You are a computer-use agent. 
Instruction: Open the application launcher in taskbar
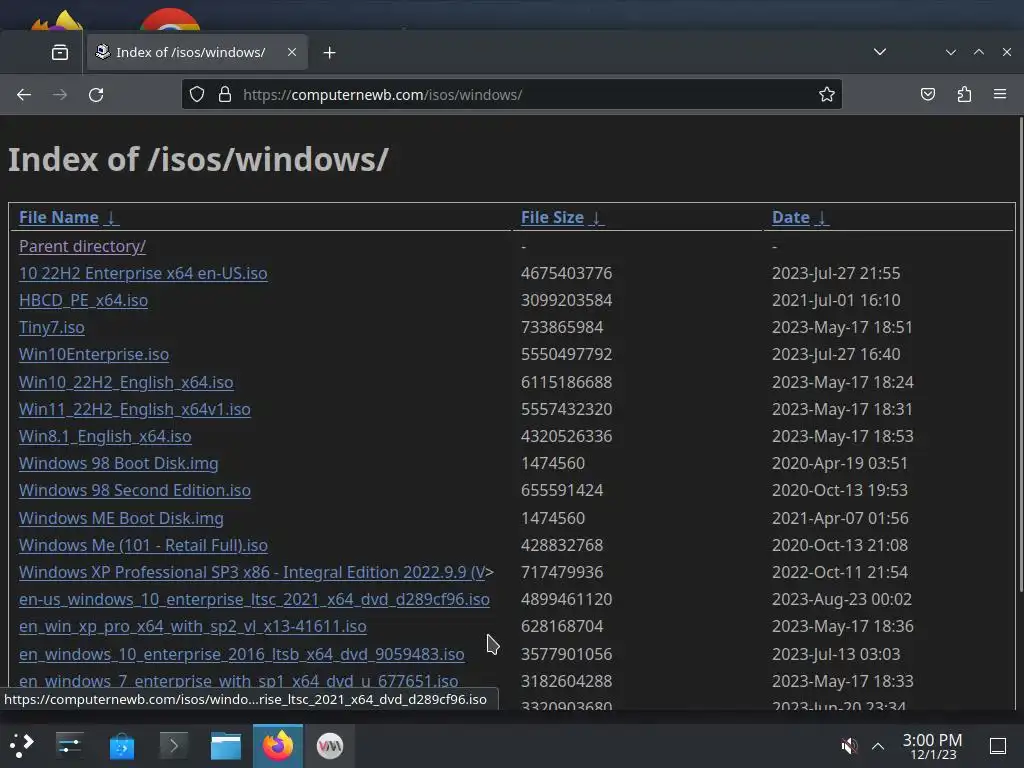[x=21, y=745]
